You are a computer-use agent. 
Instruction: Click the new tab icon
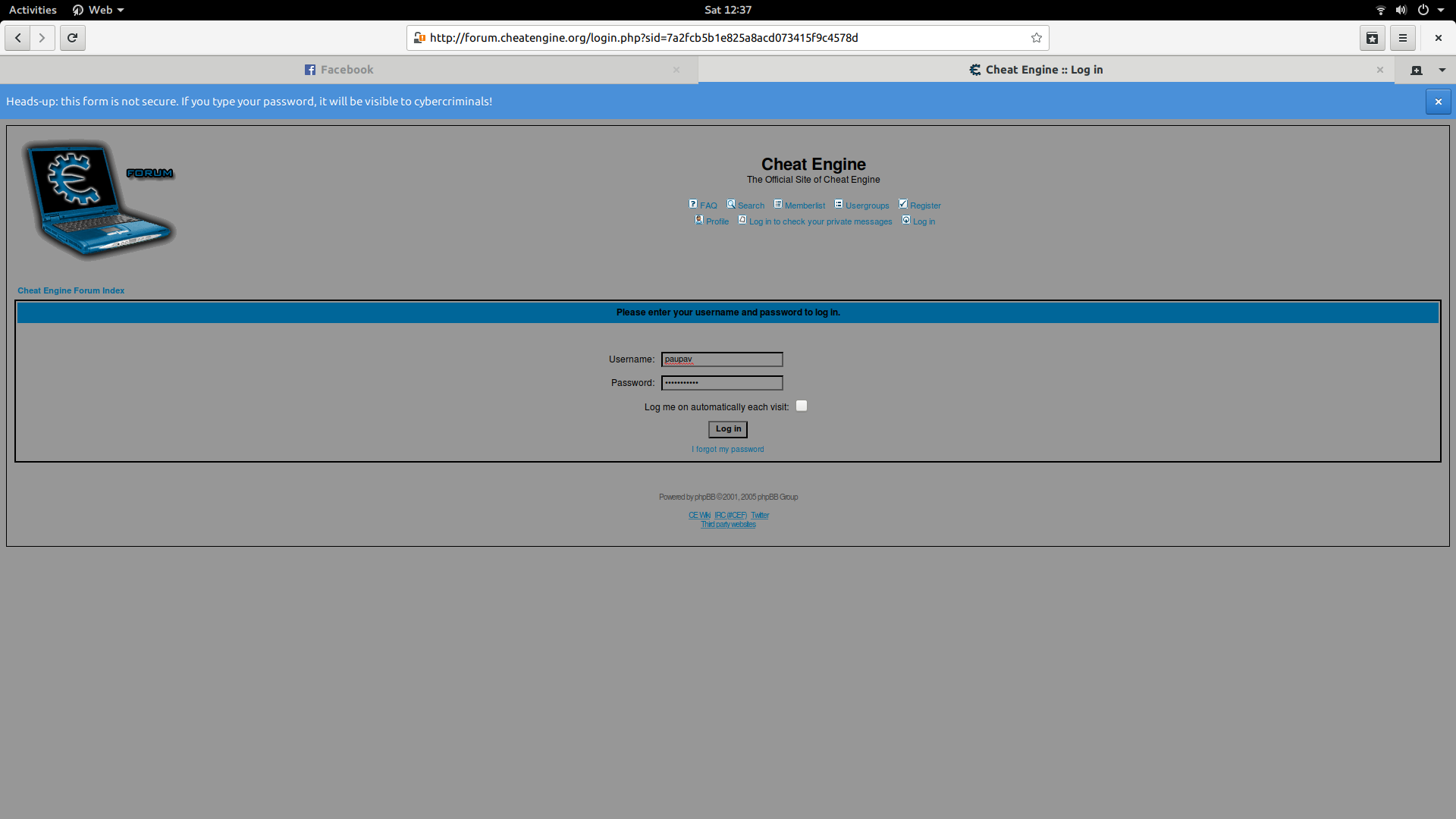pyautogui.click(x=1416, y=70)
